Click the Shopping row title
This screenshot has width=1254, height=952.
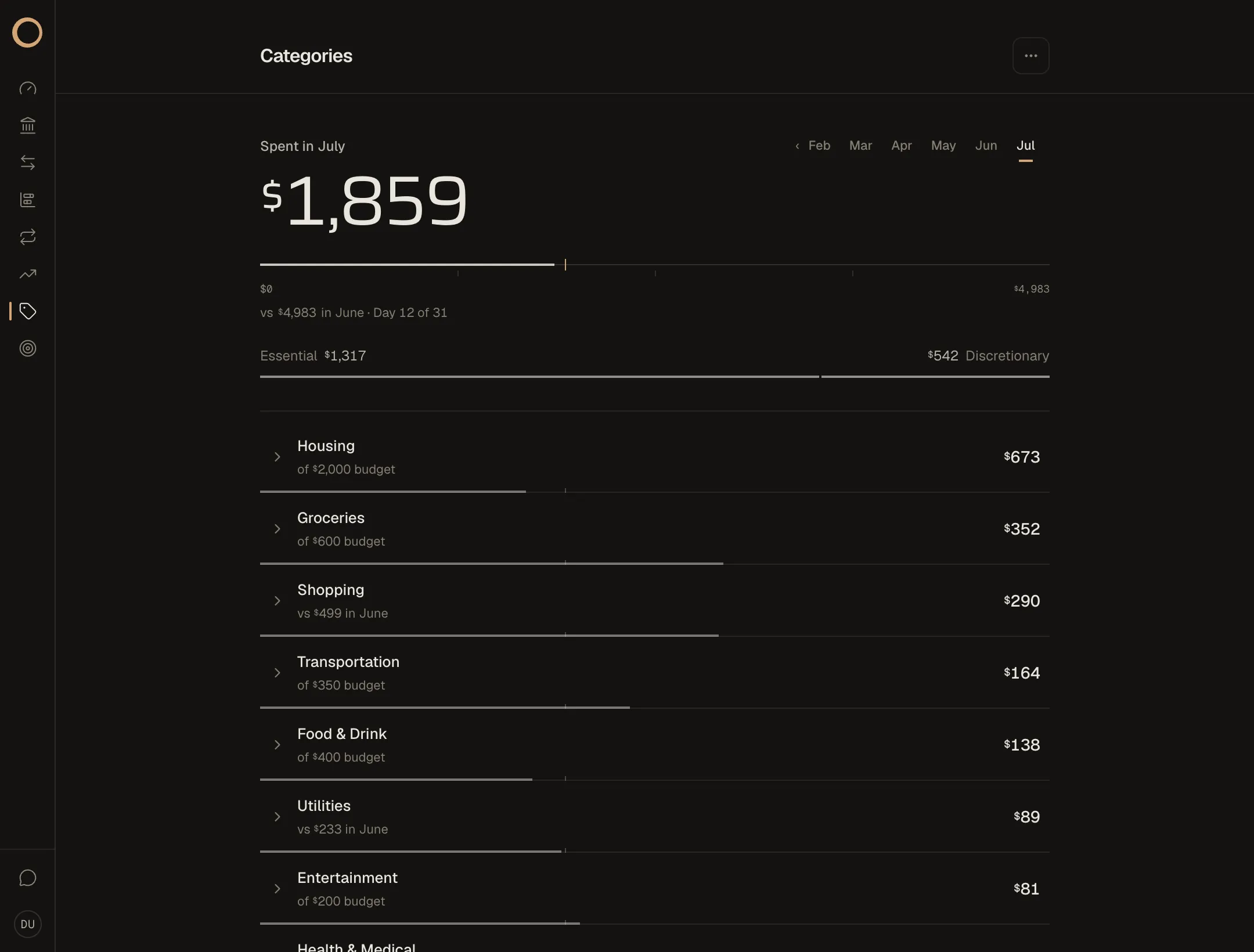[x=330, y=590]
